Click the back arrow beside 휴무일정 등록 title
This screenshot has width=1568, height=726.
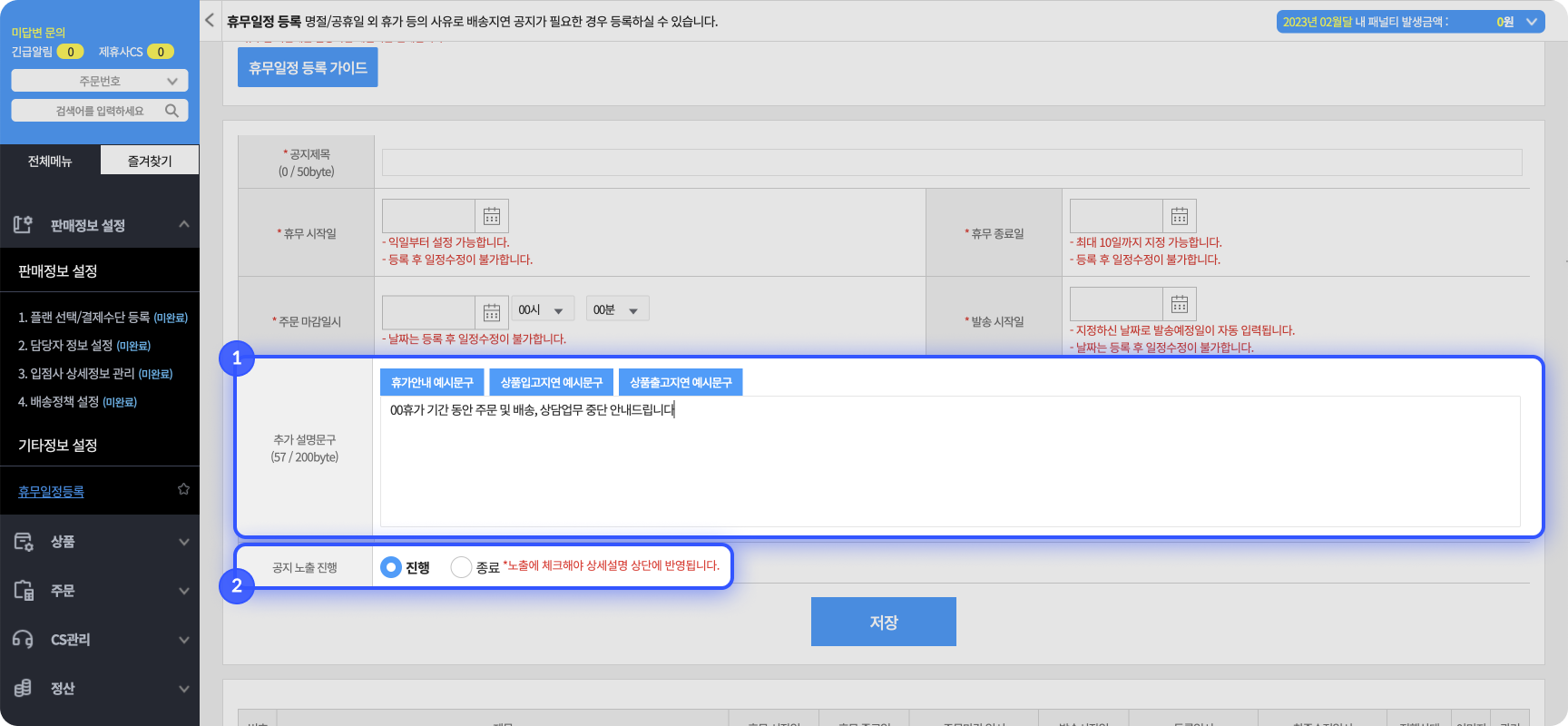click(x=210, y=20)
